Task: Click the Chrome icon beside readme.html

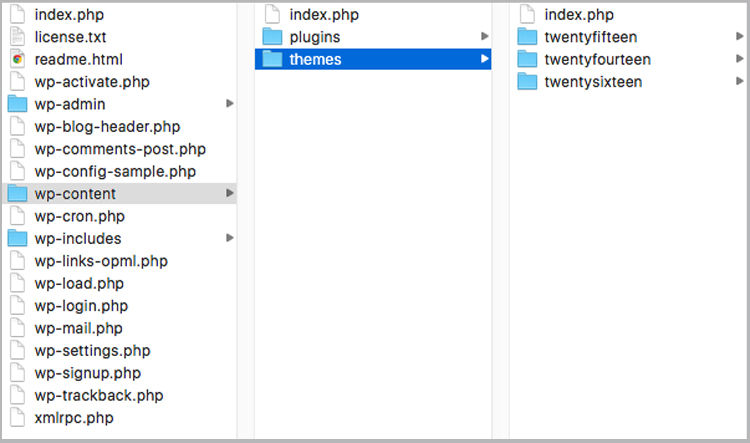Action: 18,59
